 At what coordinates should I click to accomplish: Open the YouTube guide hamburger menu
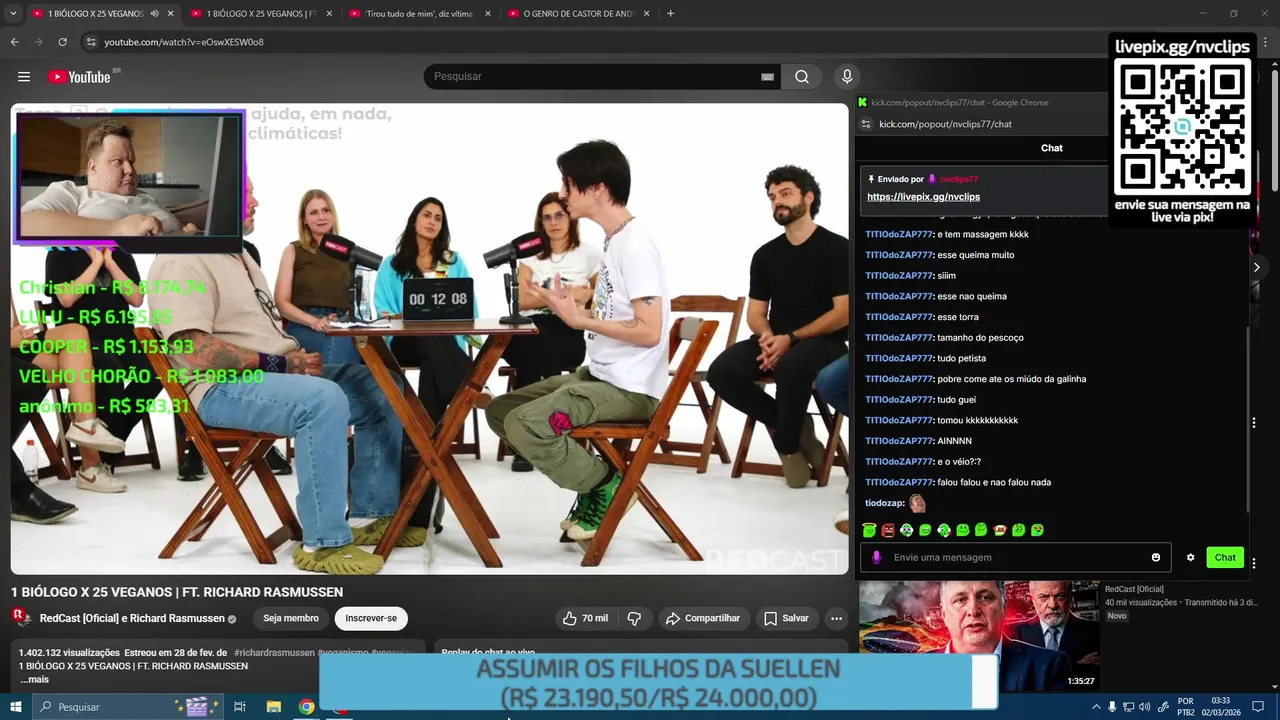point(24,77)
